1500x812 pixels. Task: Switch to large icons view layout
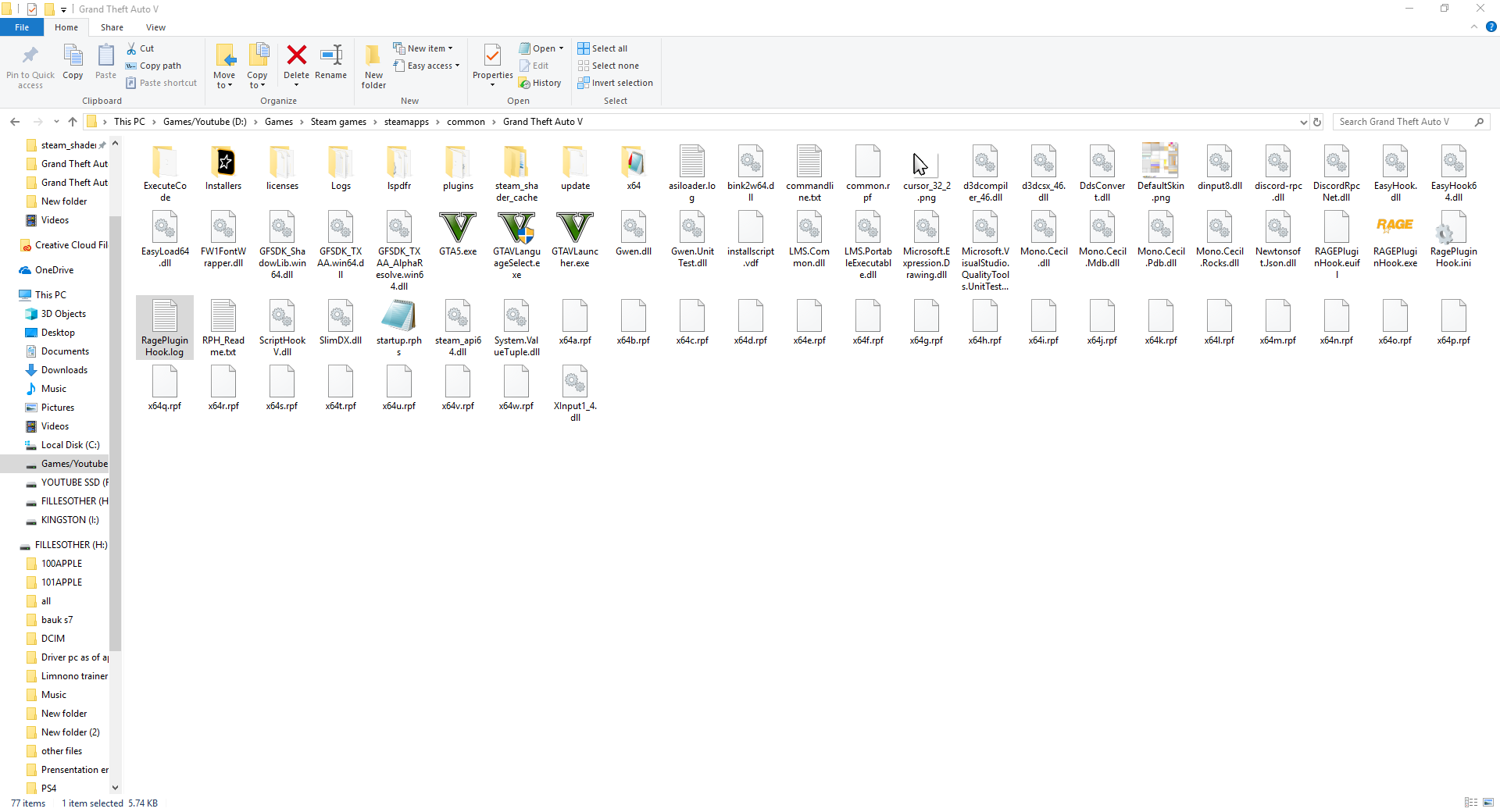(1488, 803)
